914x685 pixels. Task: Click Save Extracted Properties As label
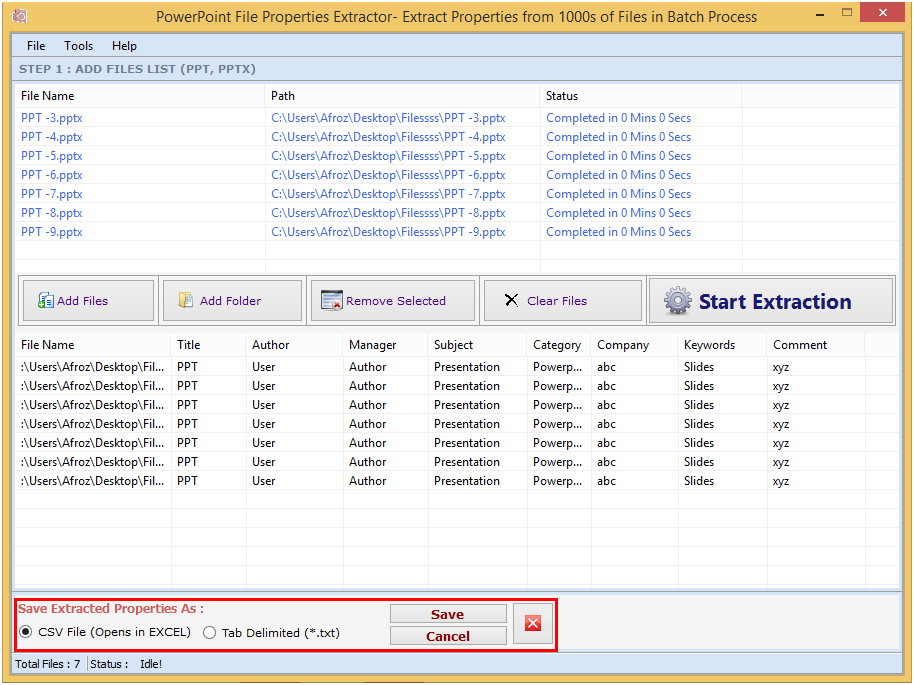tap(111, 609)
